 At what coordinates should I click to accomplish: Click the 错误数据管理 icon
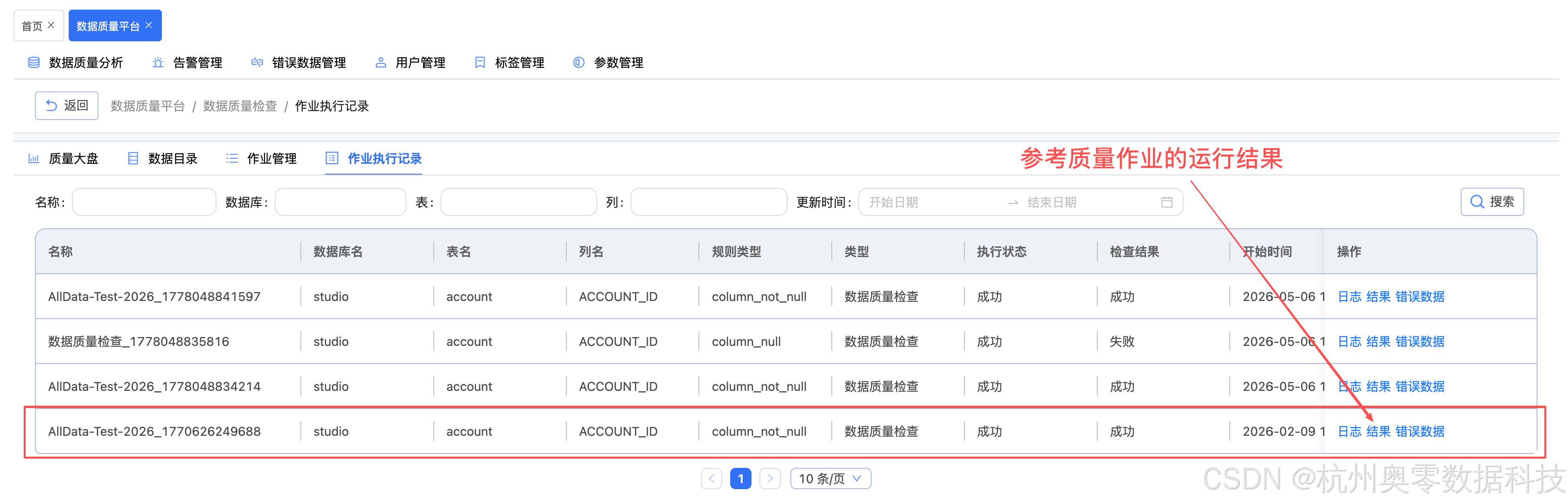pyautogui.click(x=257, y=63)
